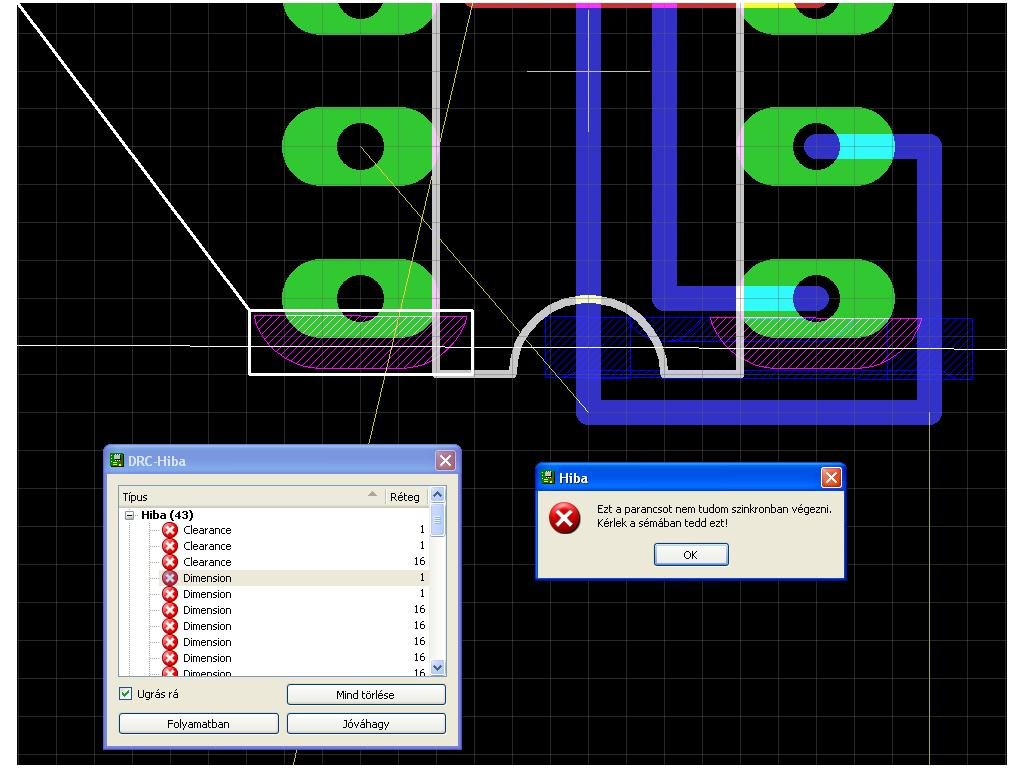Click the DRC-Hiba title bar board icon
Screen dimensions: 1024x768
[x=117, y=460]
